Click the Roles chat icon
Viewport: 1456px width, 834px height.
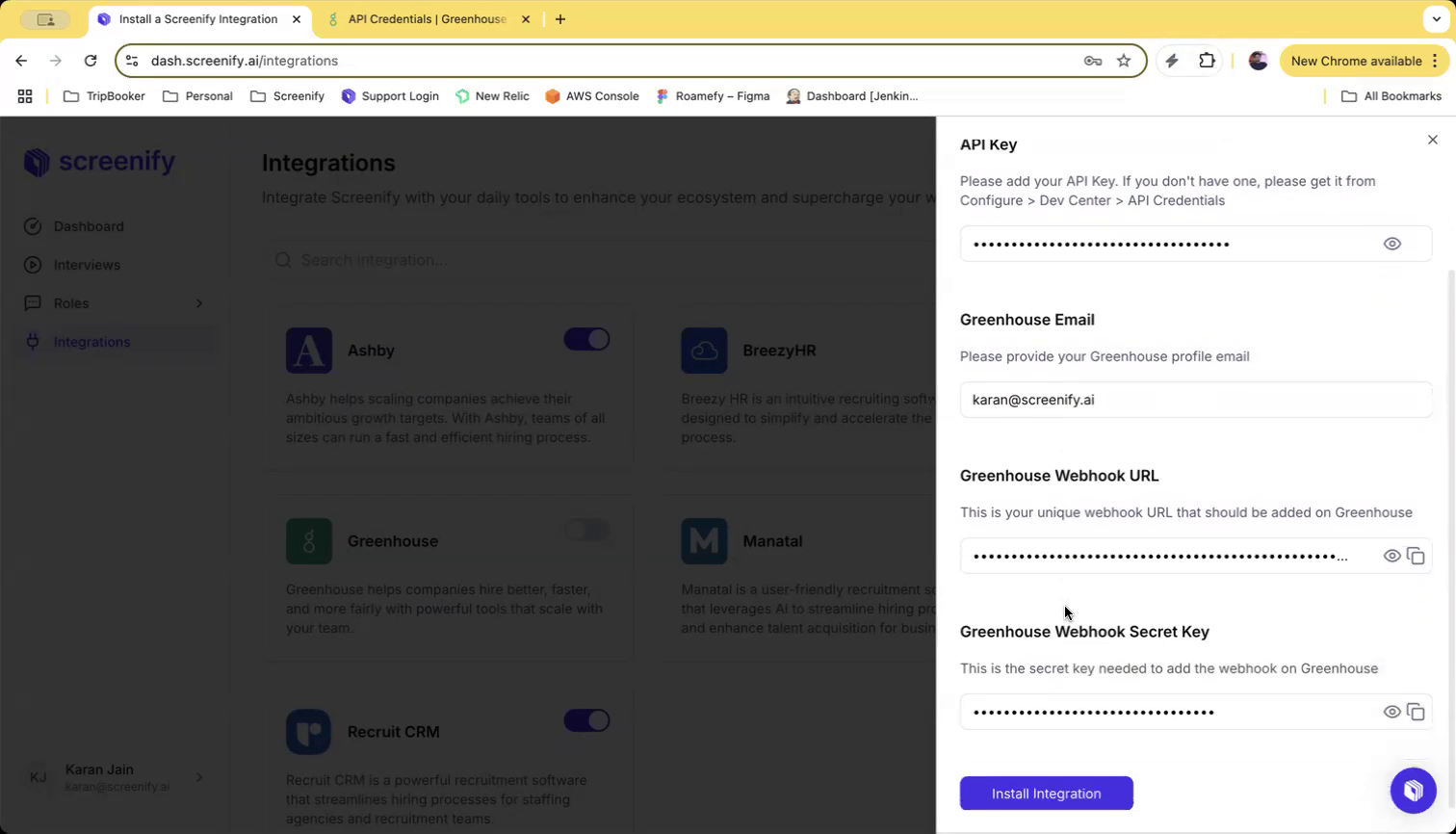point(33,303)
